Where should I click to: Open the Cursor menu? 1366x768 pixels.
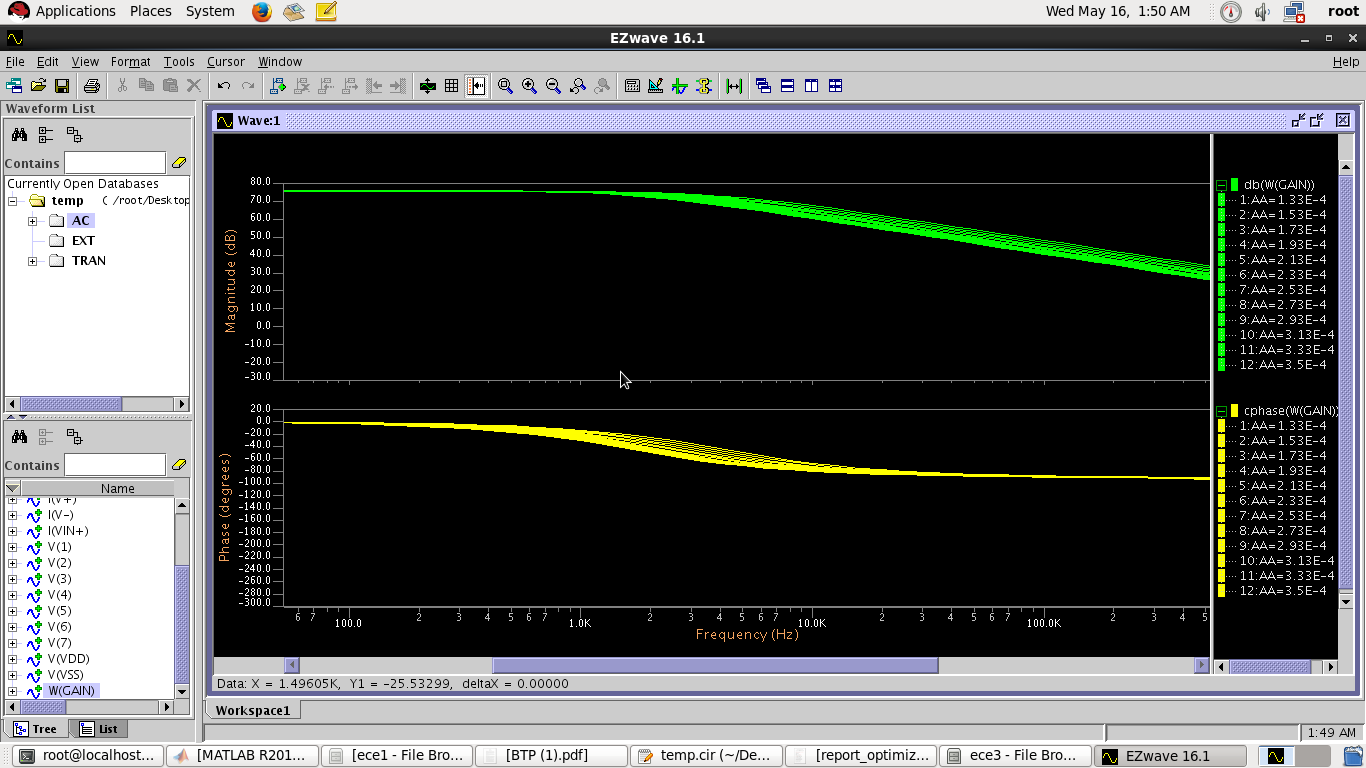point(226,62)
